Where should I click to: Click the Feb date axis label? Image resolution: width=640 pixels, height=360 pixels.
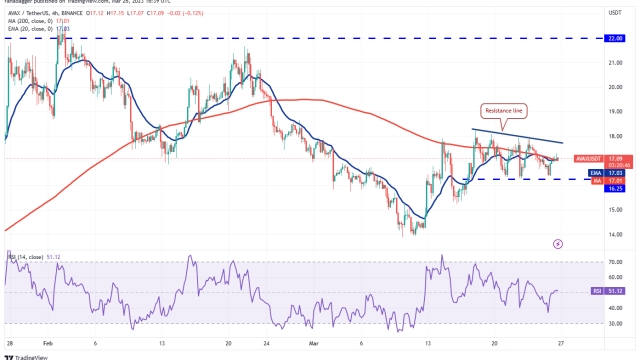point(48,344)
